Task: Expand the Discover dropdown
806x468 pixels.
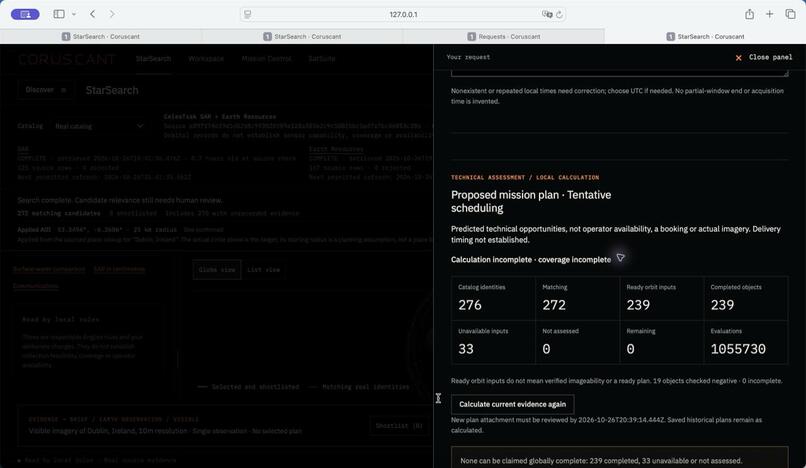Action: (46, 90)
